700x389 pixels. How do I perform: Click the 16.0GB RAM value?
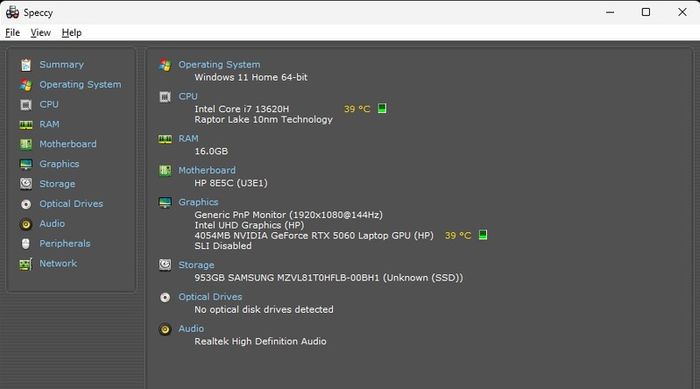[211, 151]
